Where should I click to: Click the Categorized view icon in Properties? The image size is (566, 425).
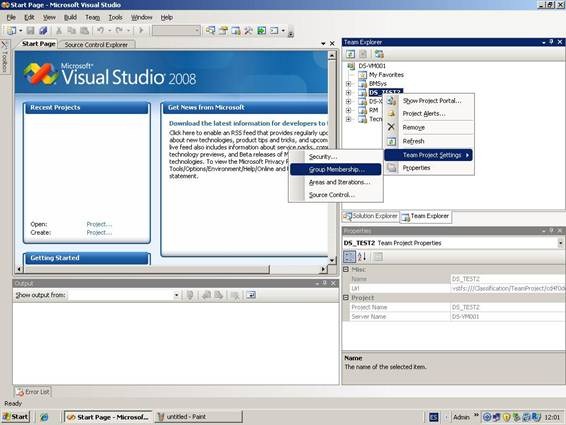pyautogui.click(x=349, y=257)
